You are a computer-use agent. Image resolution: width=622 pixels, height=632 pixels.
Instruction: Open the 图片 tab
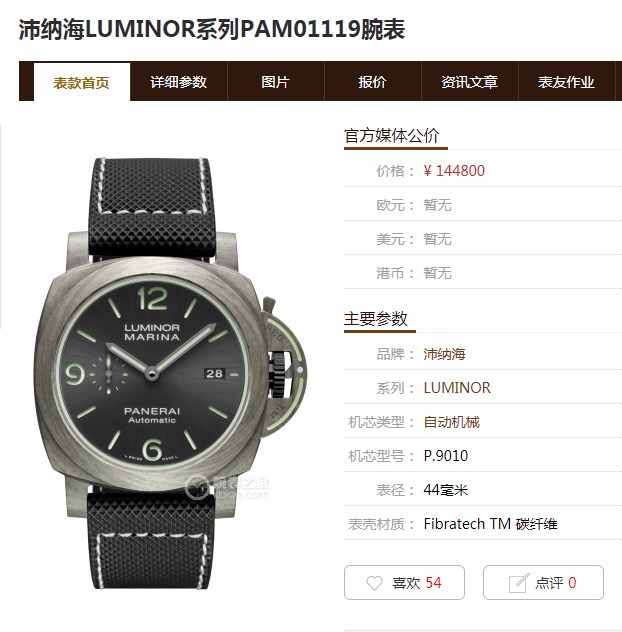tap(276, 82)
